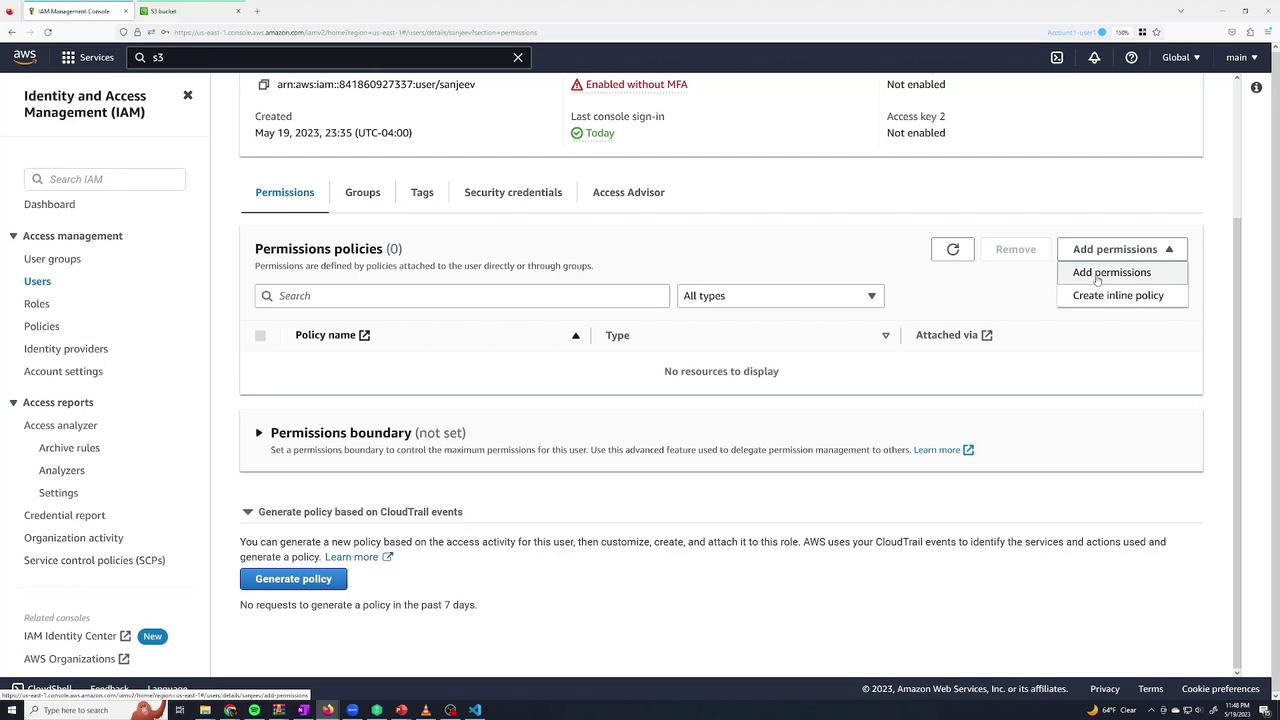Open a new browser tab
The image size is (1280, 720).
pos(257,11)
